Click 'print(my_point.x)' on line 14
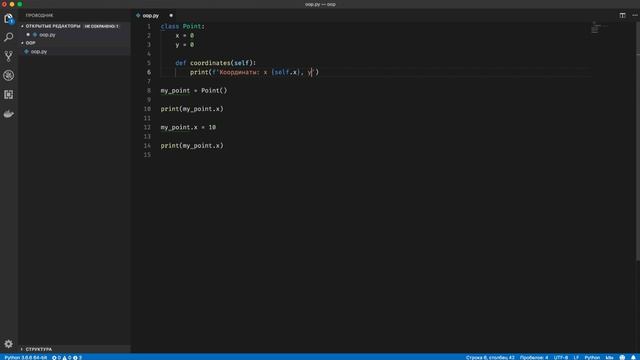 pos(192,146)
